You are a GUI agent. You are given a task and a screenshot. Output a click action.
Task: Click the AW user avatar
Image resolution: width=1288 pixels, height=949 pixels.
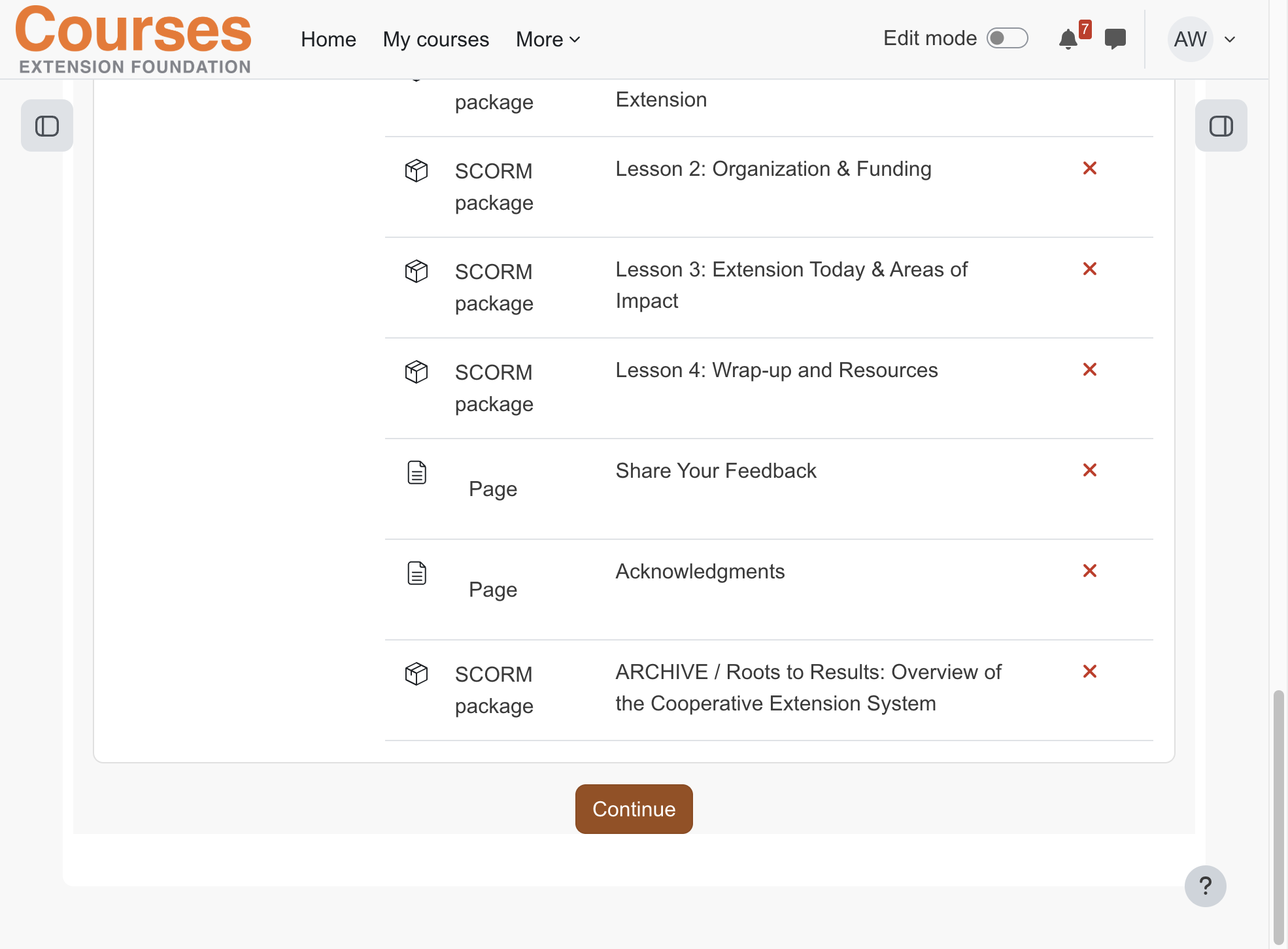1191,39
